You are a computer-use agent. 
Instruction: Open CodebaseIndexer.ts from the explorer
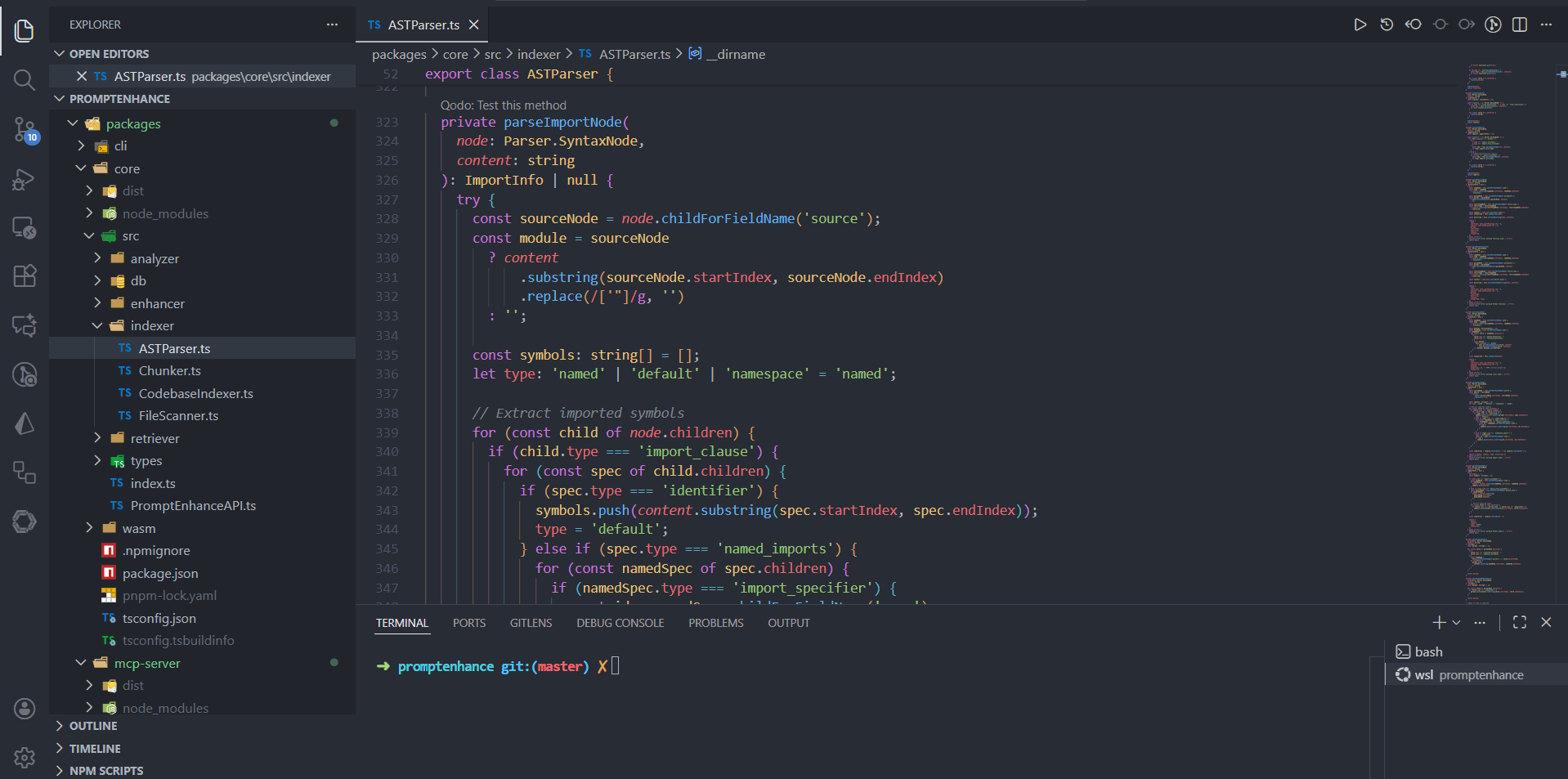click(195, 393)
